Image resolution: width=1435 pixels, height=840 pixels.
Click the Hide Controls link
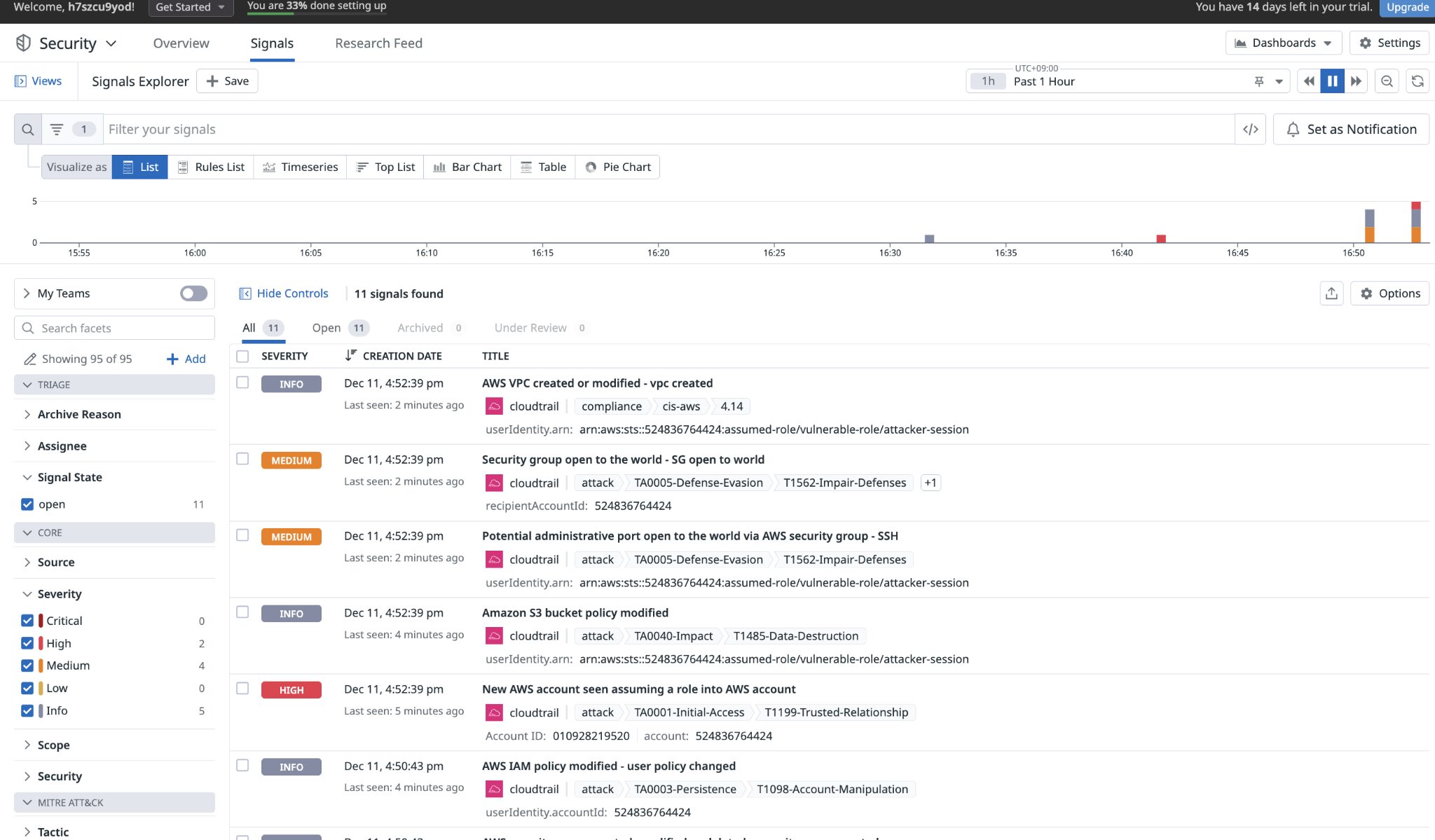tap(283, 293)
